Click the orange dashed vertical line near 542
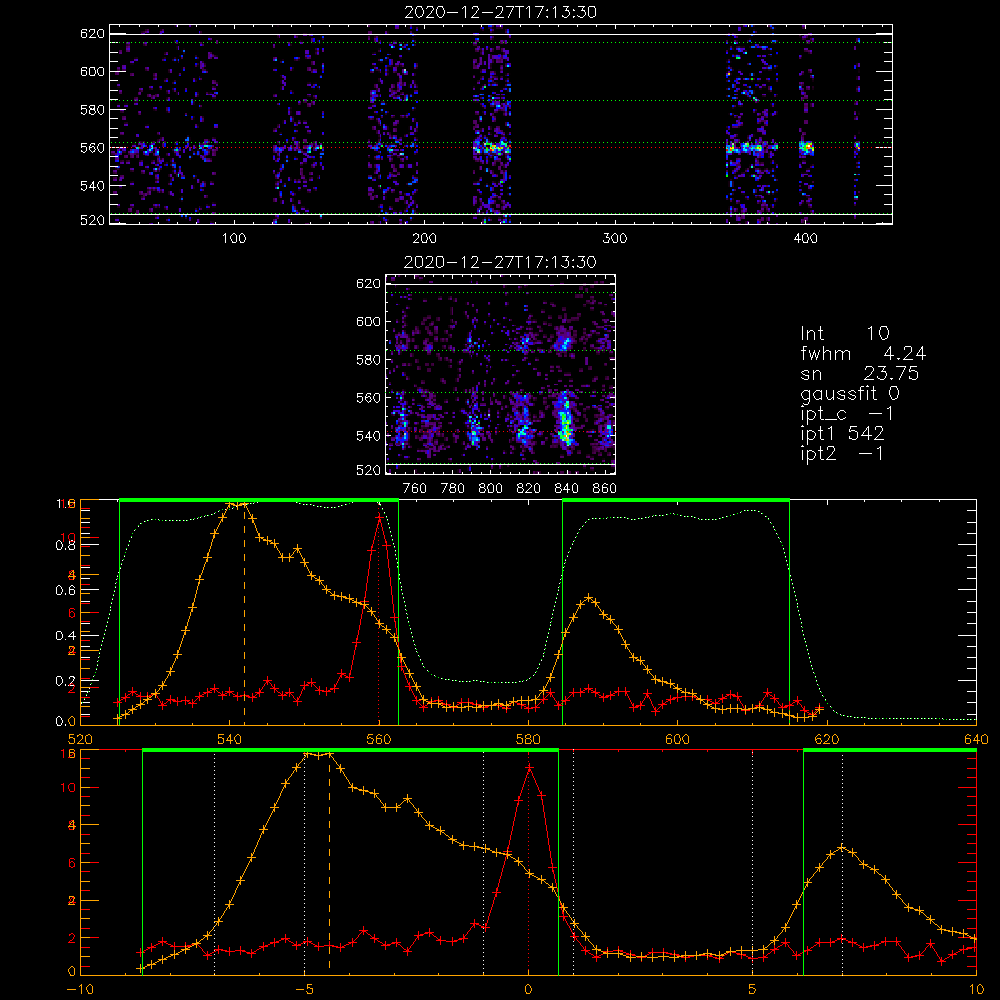 [x=244, y=614]
